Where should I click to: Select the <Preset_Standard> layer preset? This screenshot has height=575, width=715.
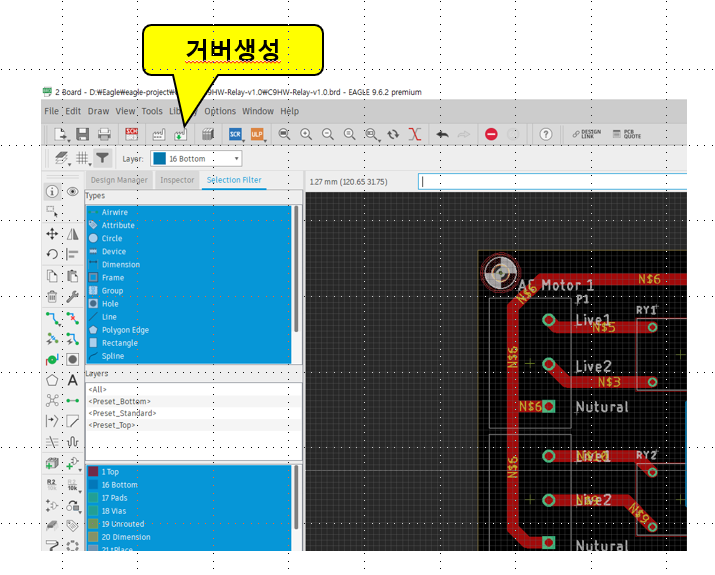[122, 413]
